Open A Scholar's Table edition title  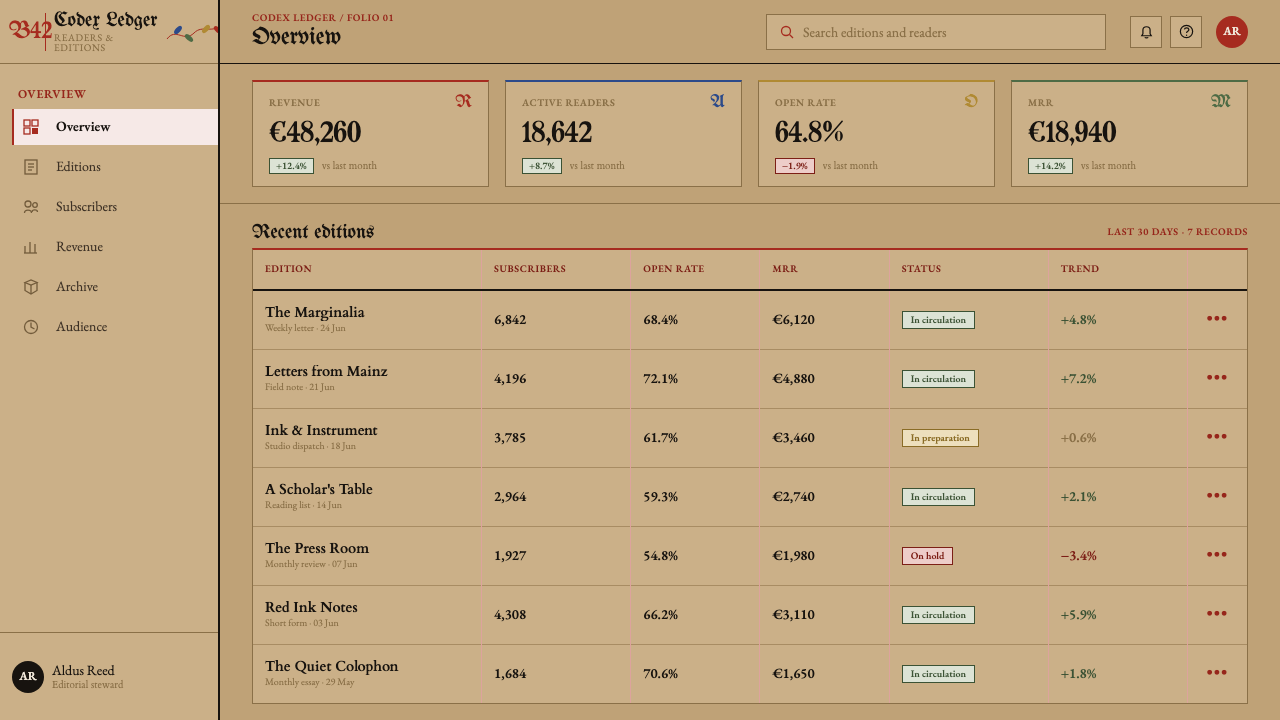coord(319,489)
